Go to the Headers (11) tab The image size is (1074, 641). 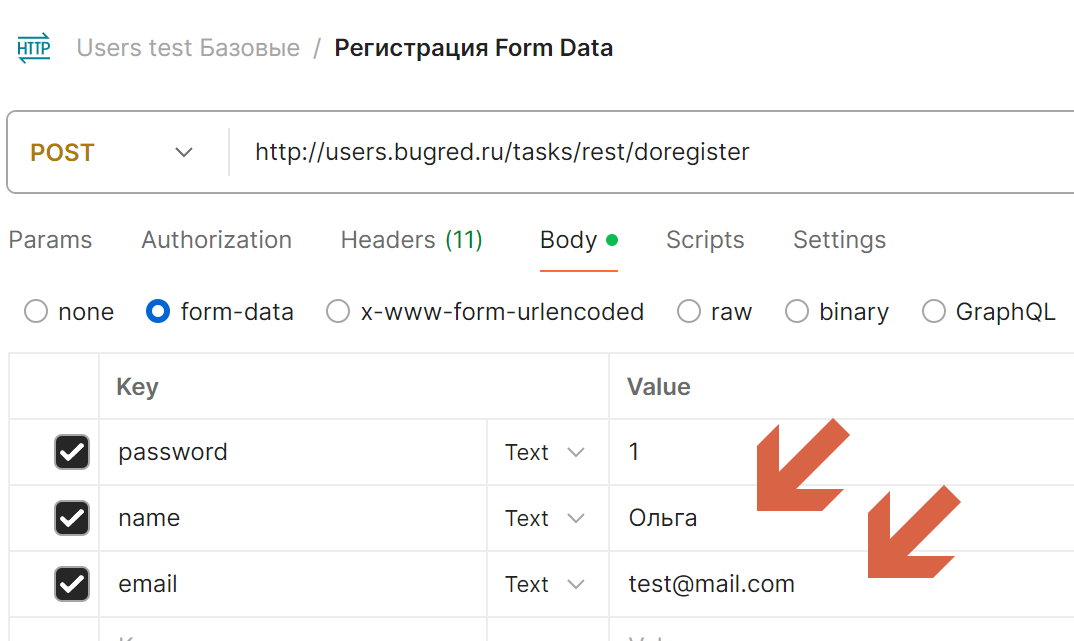412,240
